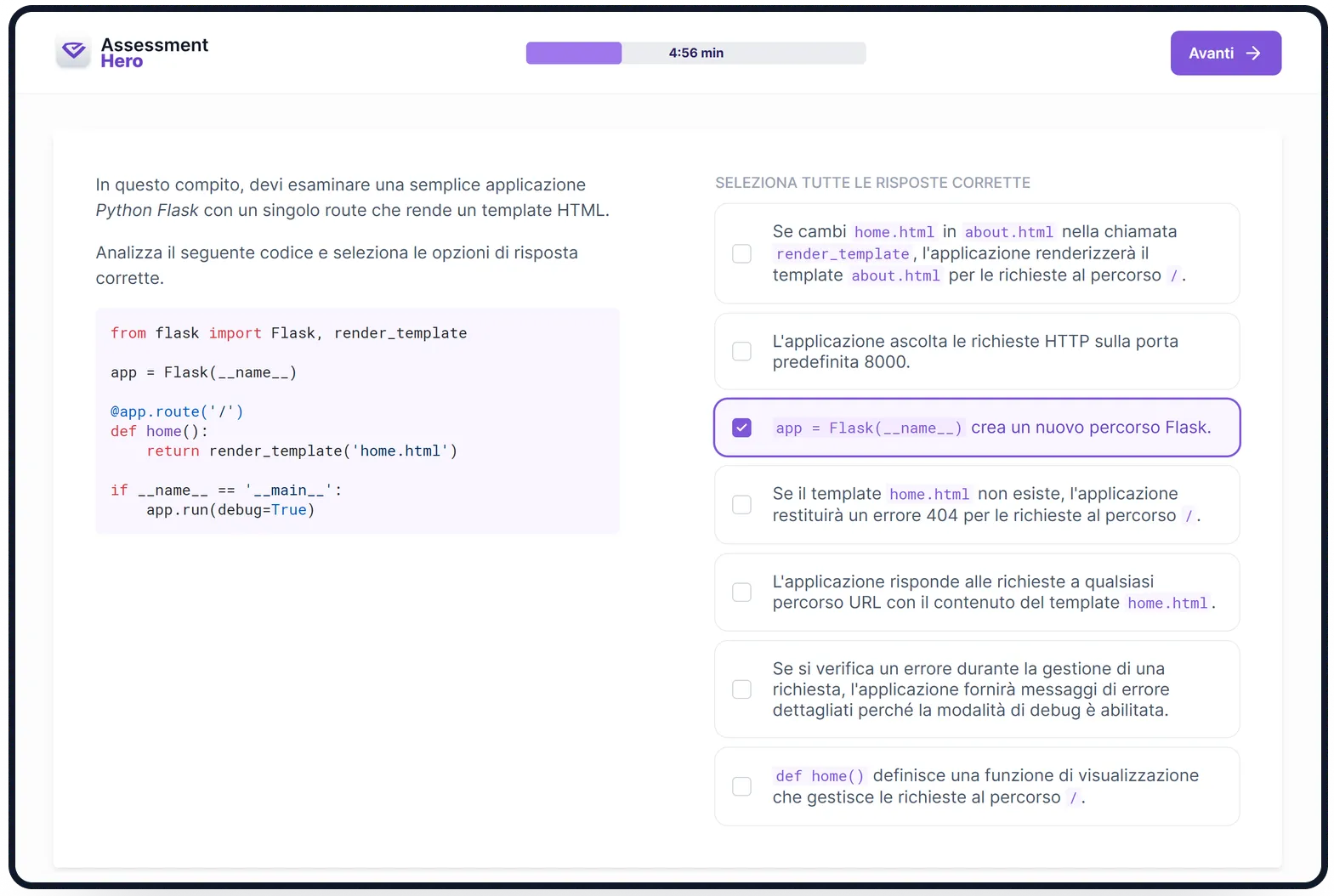This screenshot has width=1334, height=896.
Task: Click the Assessment Hero brand text
Action: (x=154, y=53)
